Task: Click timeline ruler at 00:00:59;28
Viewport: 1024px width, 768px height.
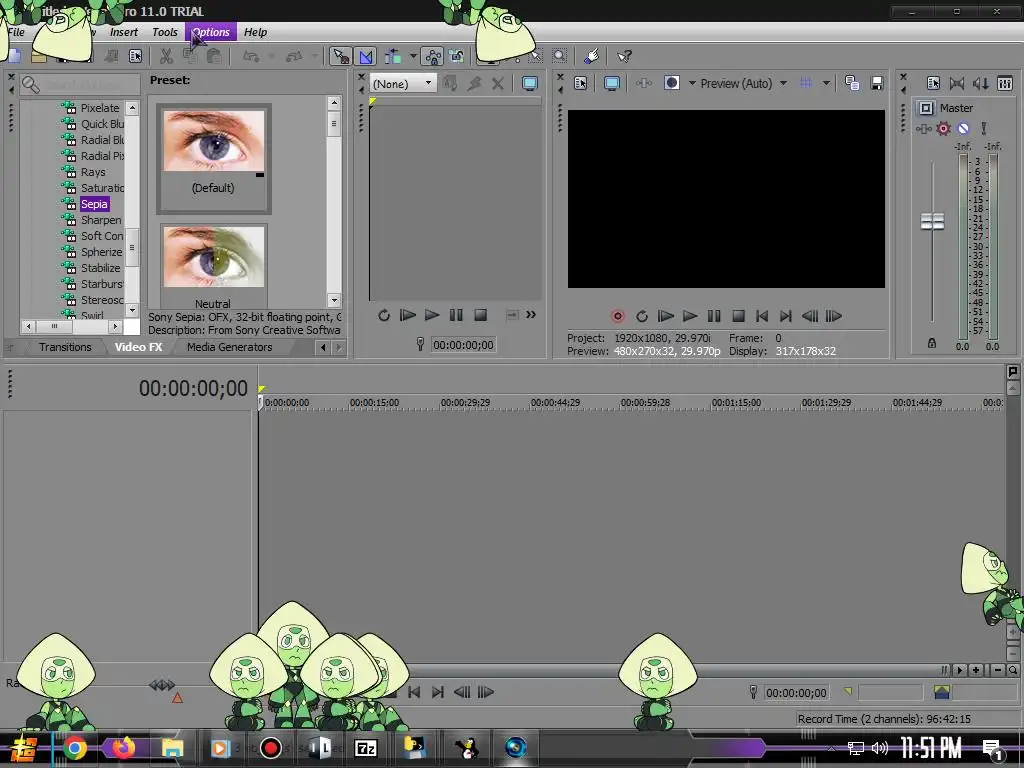Action: [645, 403]
